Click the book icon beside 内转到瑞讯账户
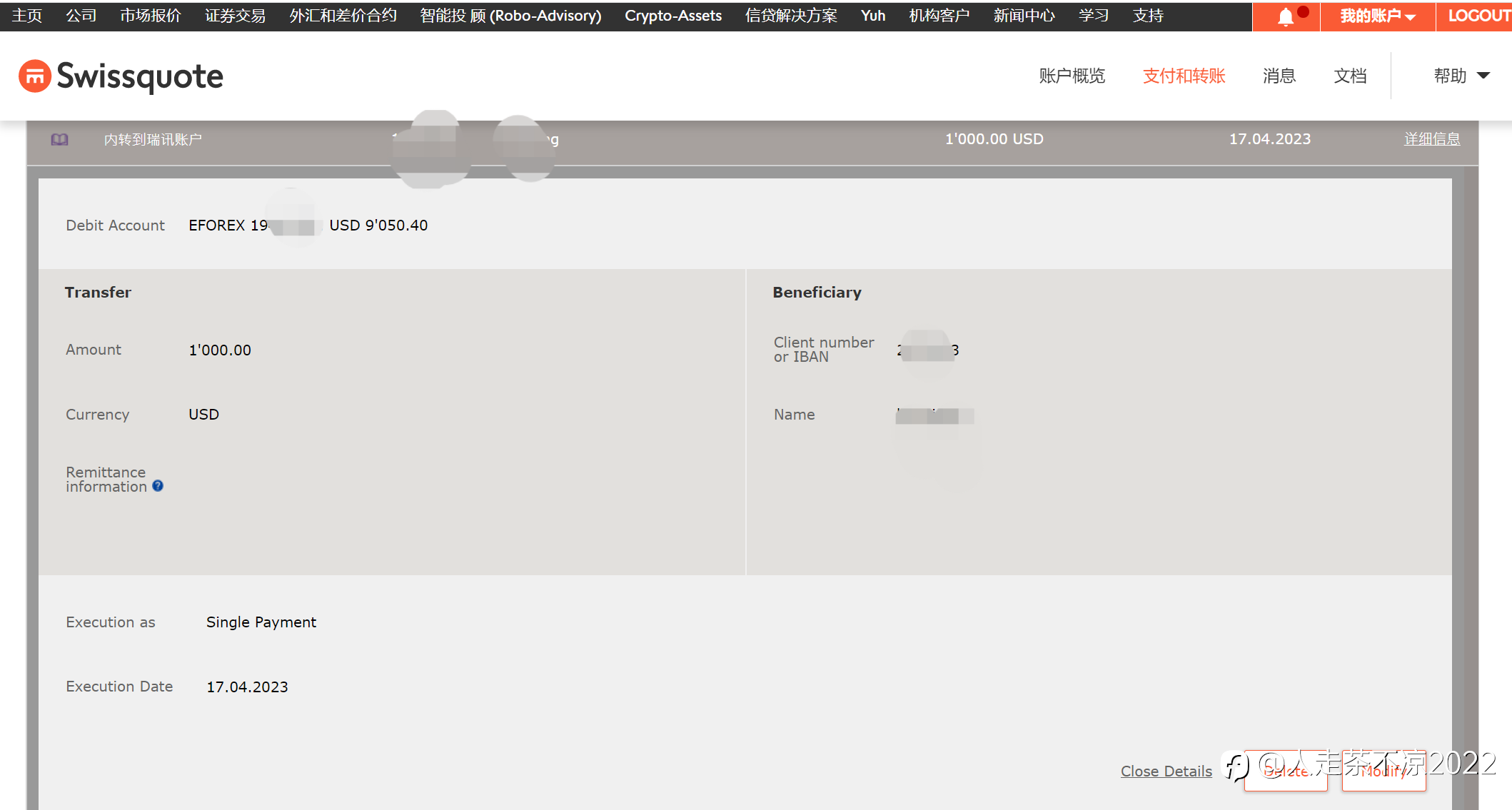Image resolution: width=1512 pixels, height=810 pixels. coord(60,140)
